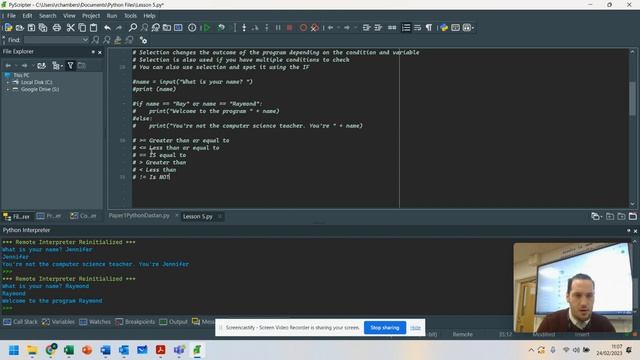Viewport: 640px width, 360px height.
Task: Open the layouts dropdown arrow in toolbar
Action: point(473,28)
